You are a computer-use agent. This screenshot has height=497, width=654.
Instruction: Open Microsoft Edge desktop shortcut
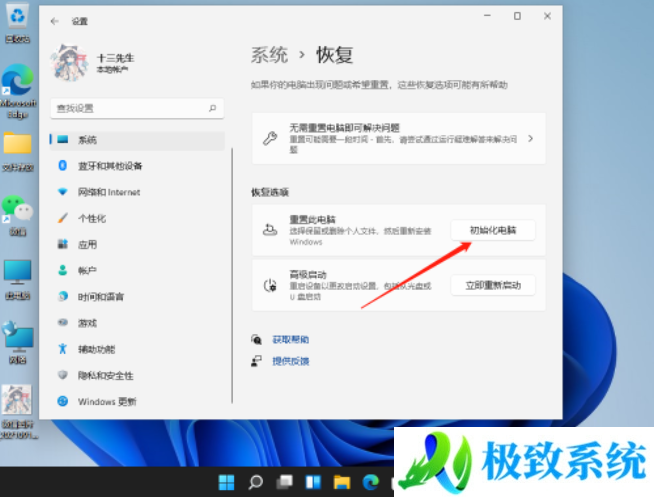(18, 91)
